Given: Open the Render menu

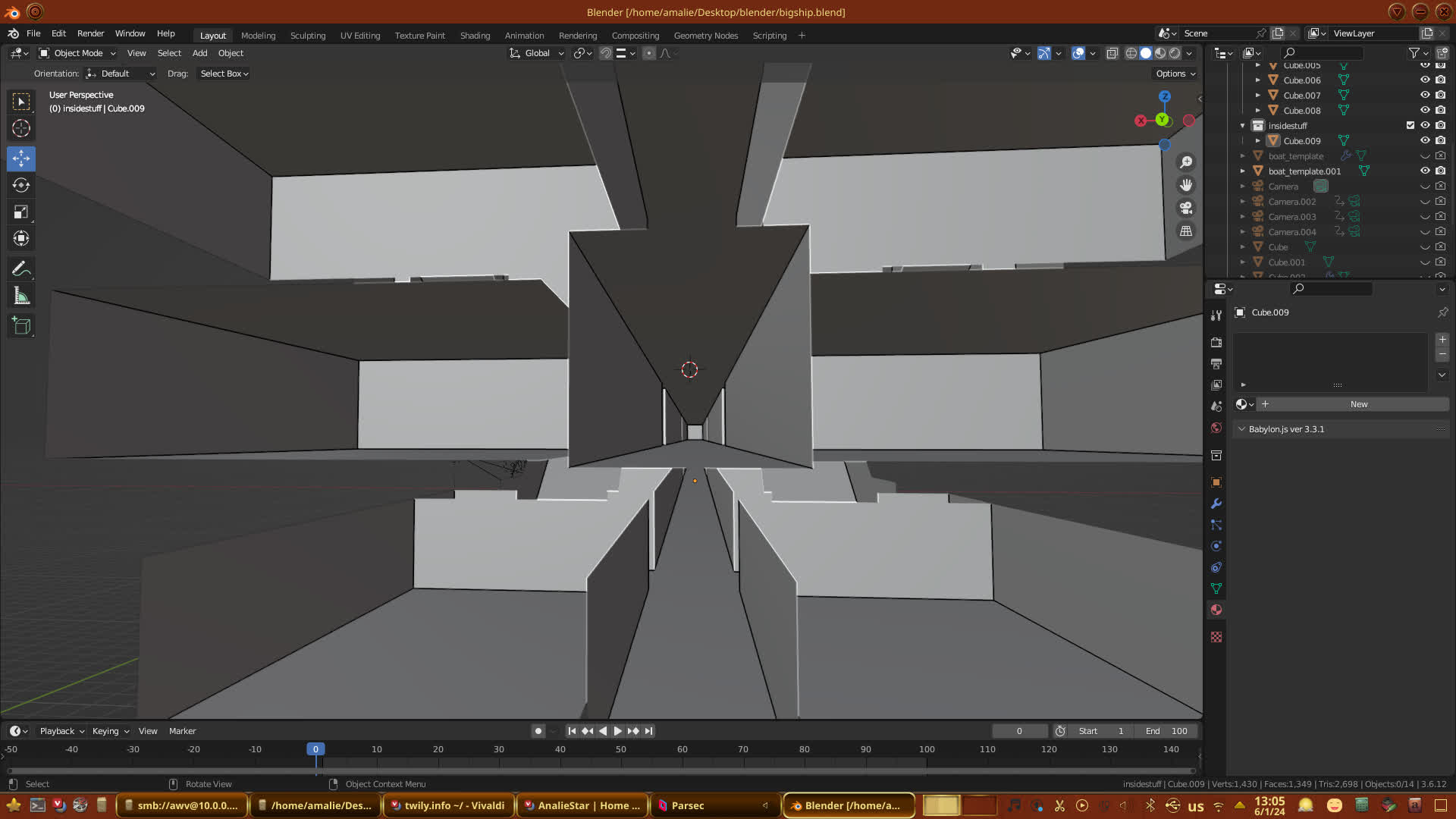Looking at the screenshot, I should pyautogui.click(x=90, y=33).
